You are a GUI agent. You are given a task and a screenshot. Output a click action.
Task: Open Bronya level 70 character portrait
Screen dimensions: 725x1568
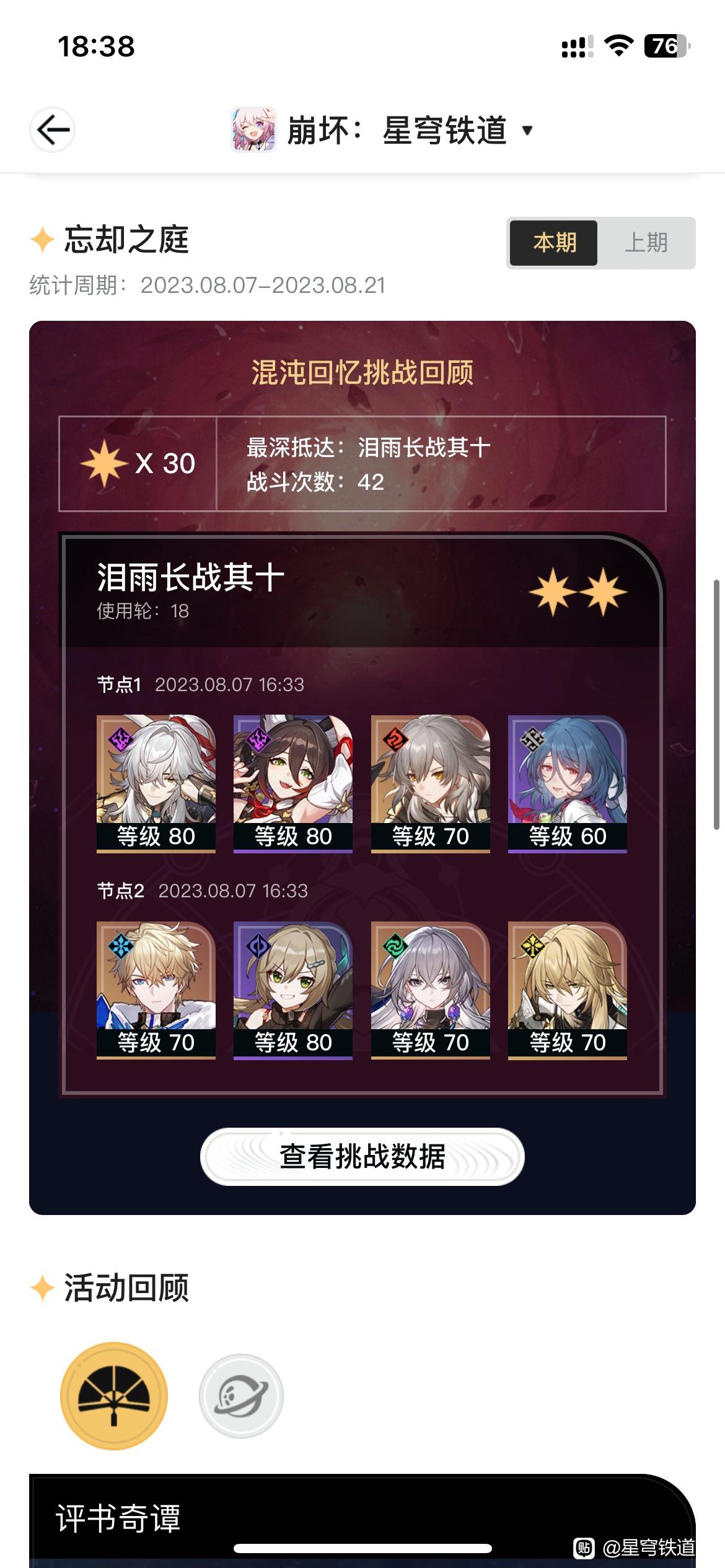point(431,990)
